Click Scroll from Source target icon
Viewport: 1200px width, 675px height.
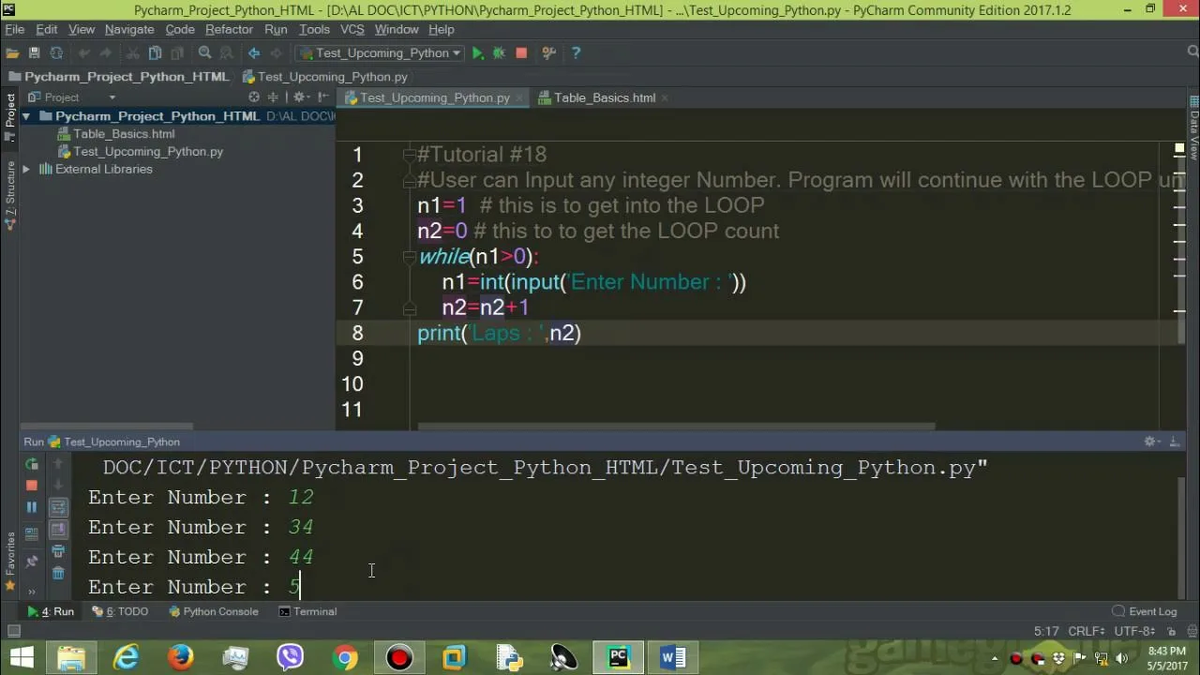[x=254, y=97]
